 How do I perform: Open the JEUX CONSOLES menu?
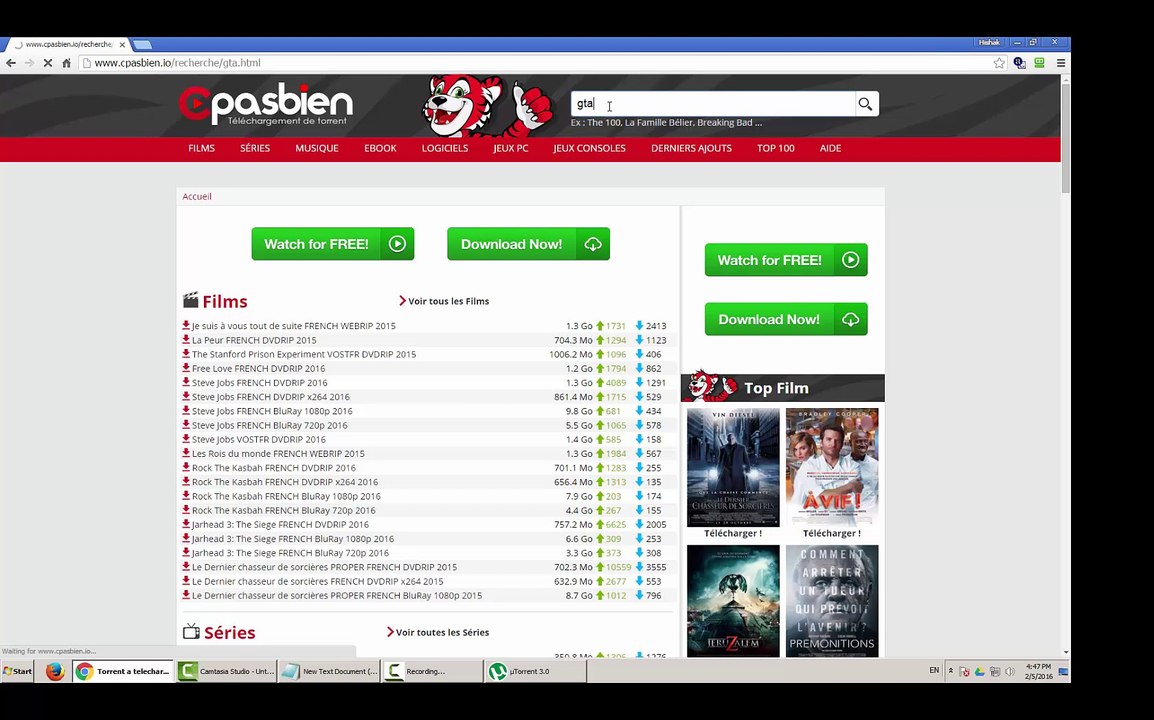590,149
